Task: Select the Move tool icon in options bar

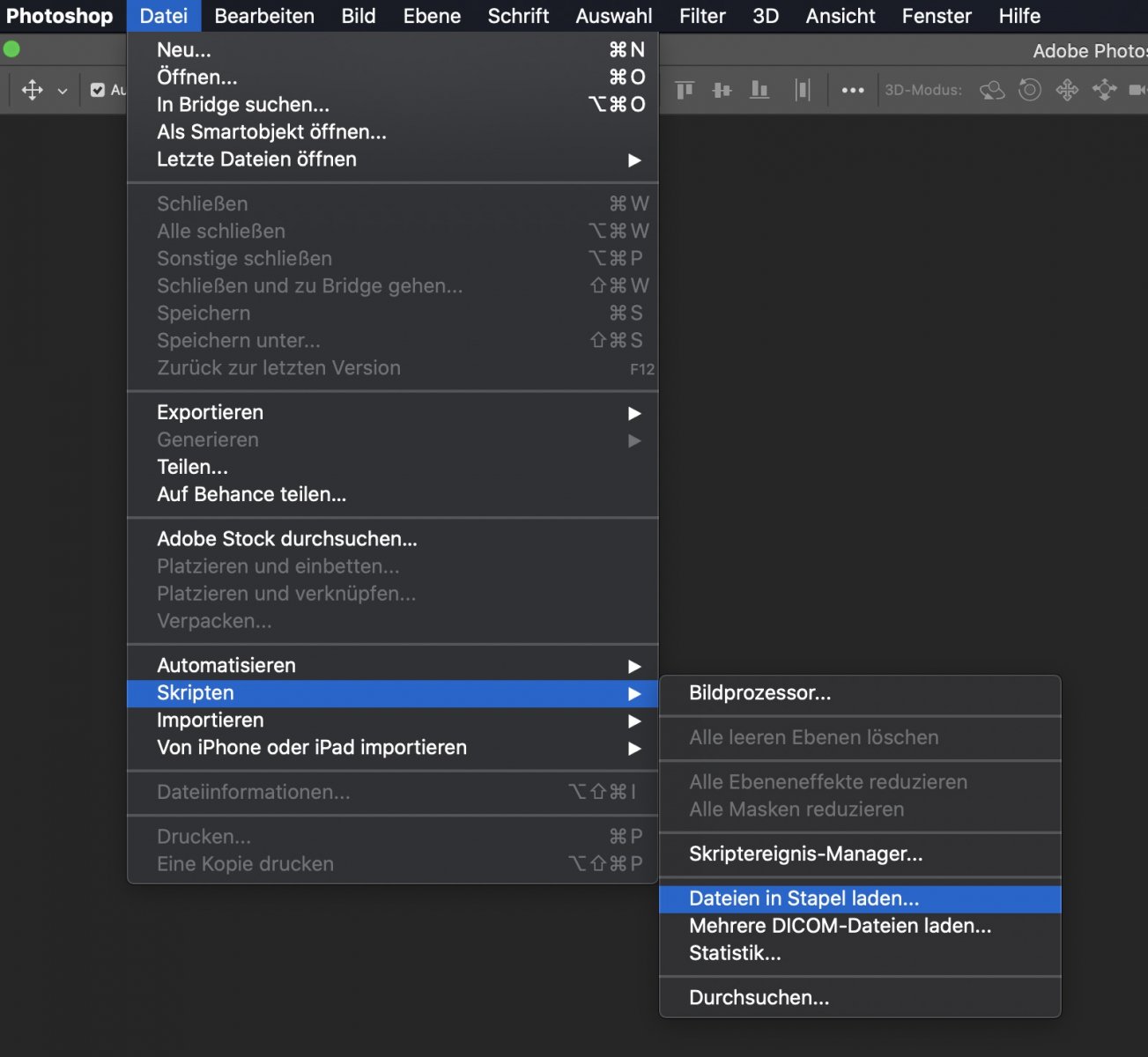Action: click(x=33, y=90)
